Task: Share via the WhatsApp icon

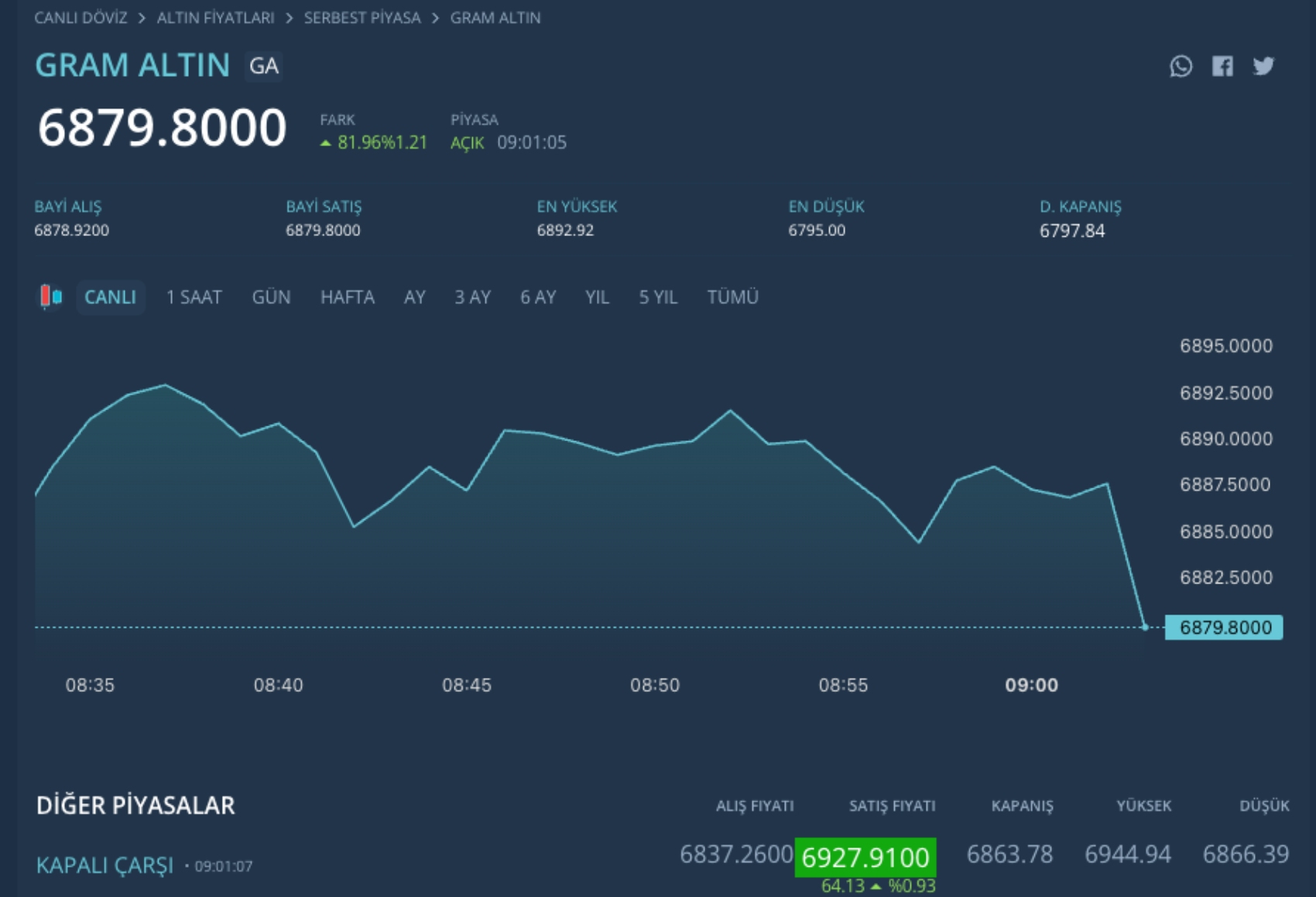Action: click(1181, 67)
